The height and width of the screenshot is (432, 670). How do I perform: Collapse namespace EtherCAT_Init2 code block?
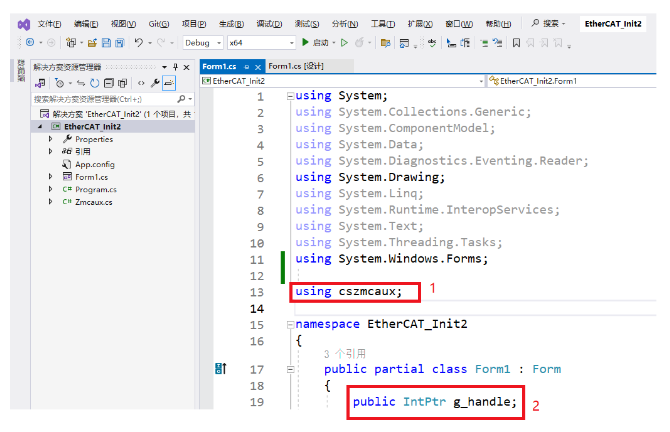[290, 325]
